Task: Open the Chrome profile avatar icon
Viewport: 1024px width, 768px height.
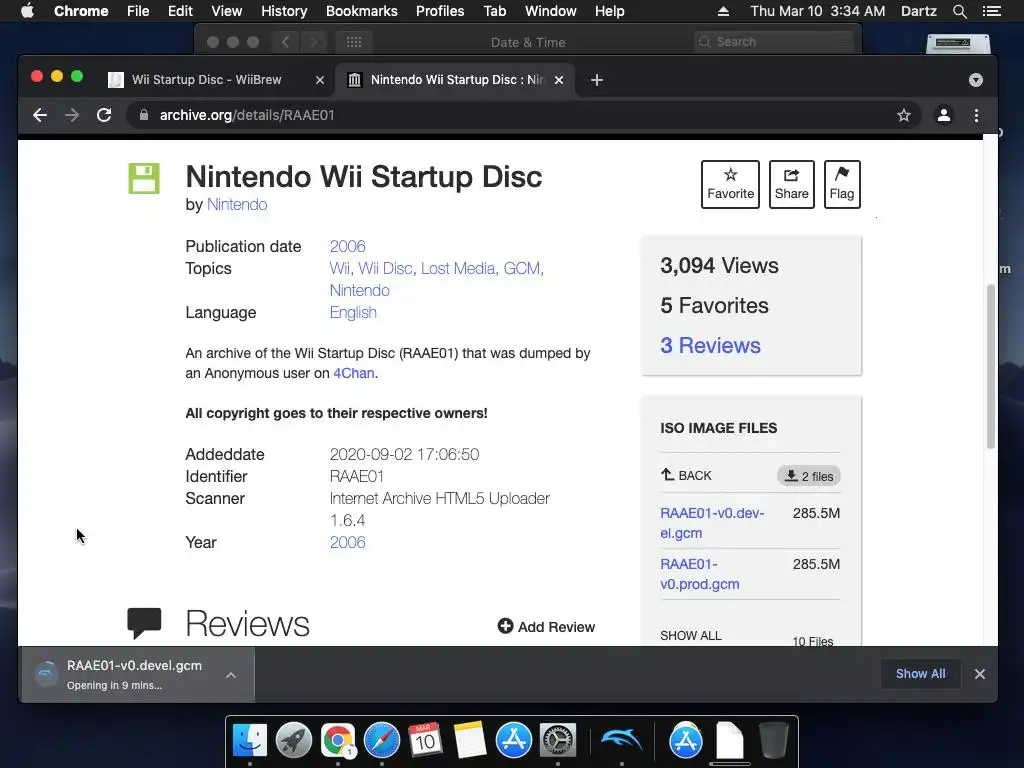Action: coord(944,116)
